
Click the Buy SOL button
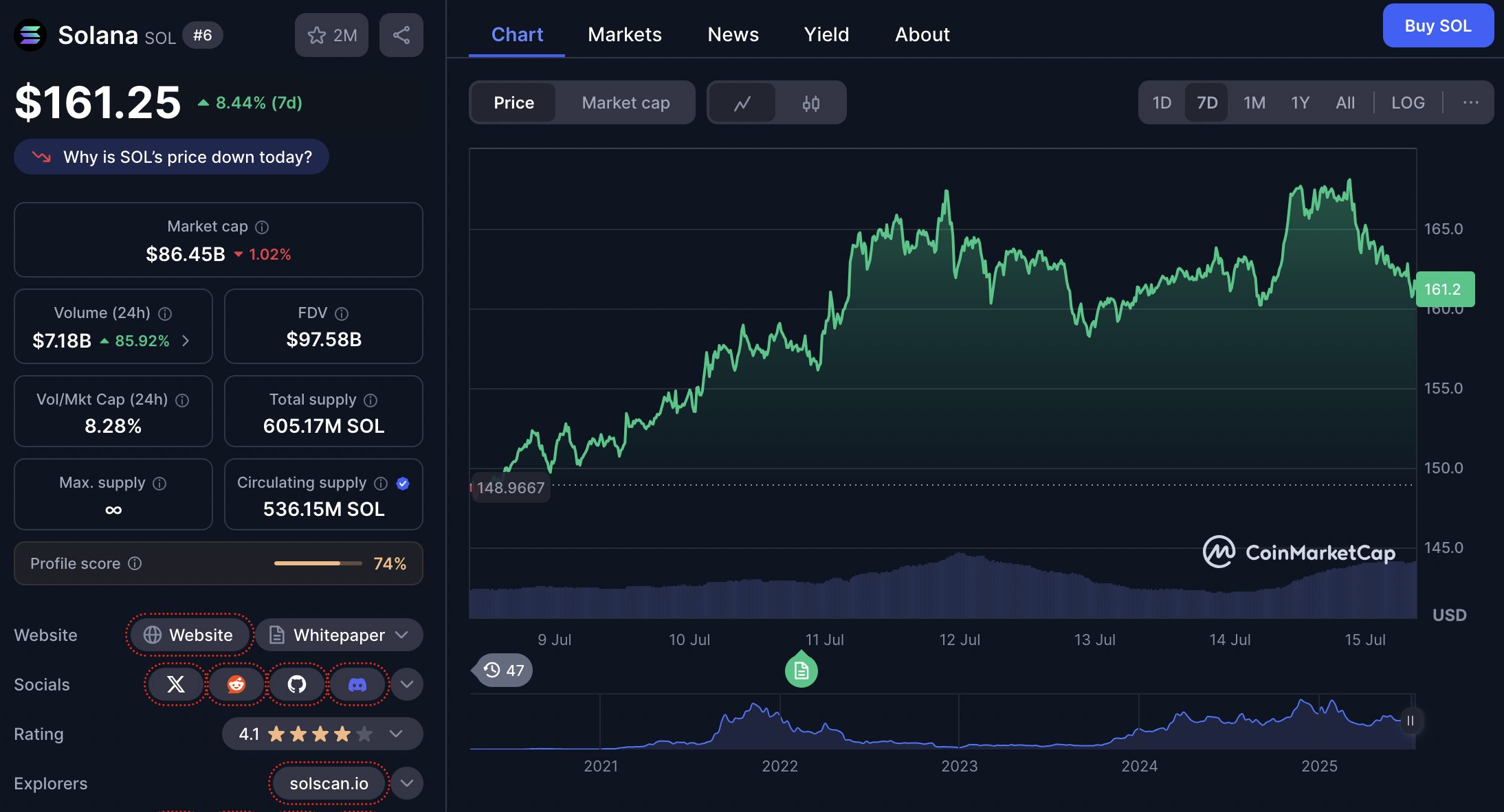[x=1438, y=25]
